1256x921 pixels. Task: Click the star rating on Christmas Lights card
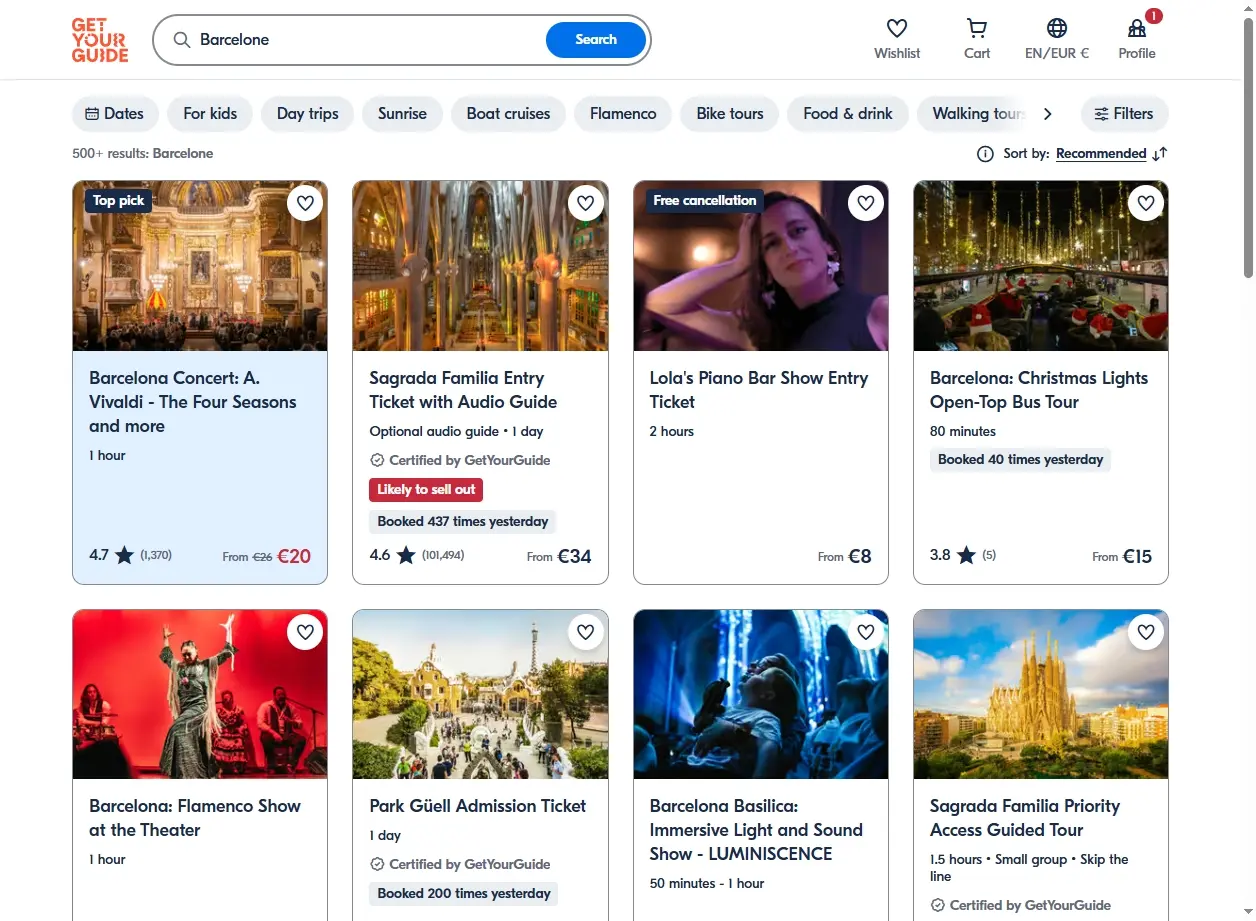(x=966, y=555)
